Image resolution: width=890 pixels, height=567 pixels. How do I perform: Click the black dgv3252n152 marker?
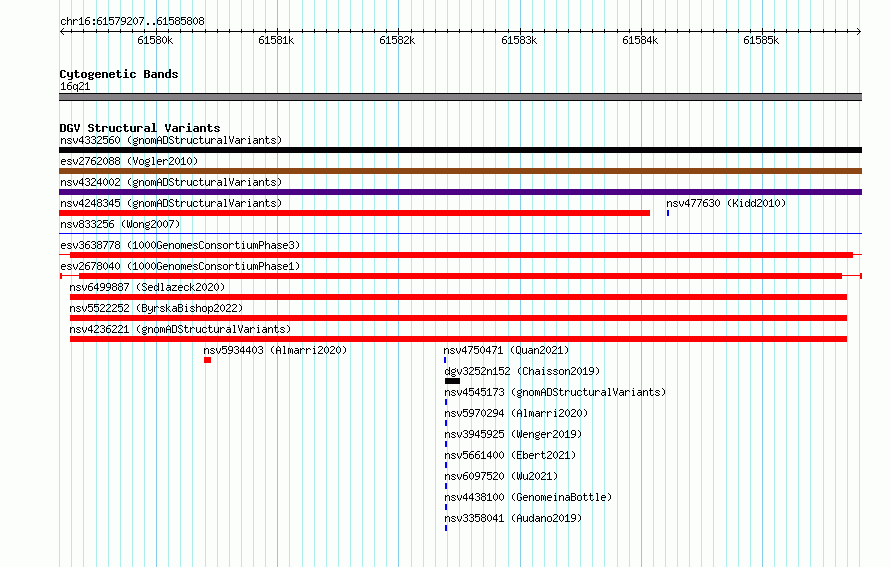[x=452, y=381]
